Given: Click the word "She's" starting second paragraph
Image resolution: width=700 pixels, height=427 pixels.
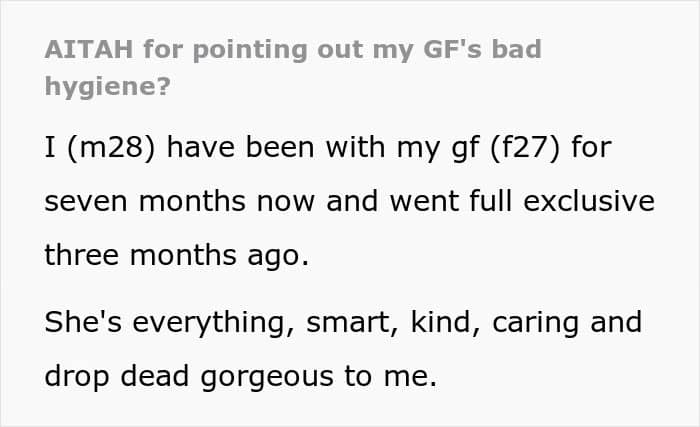Looking at the screenshot, I should [83, 322].
